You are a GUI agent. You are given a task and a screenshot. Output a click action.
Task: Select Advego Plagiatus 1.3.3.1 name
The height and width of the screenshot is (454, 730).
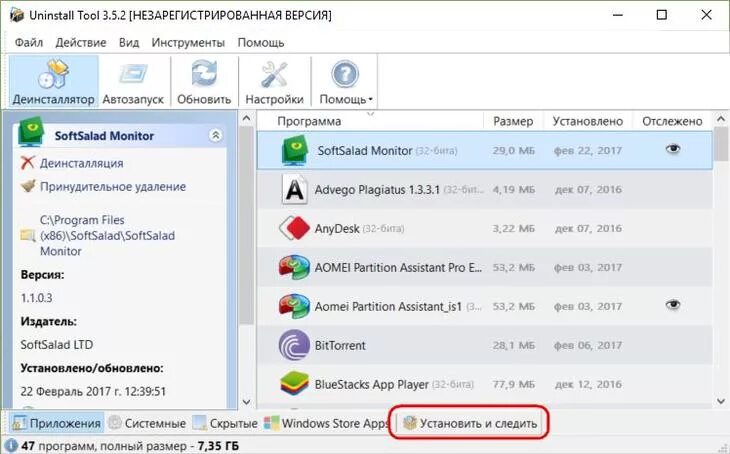pyautogui.click(x=377, y=190)
